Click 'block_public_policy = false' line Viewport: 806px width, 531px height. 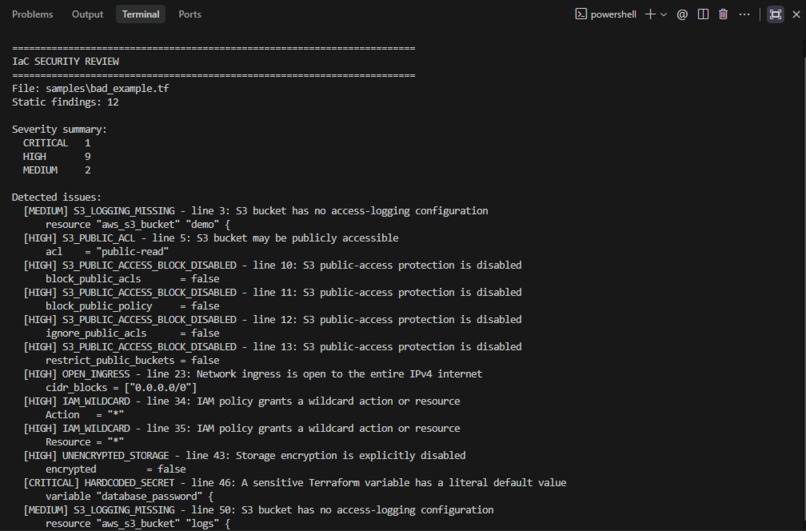132,306
